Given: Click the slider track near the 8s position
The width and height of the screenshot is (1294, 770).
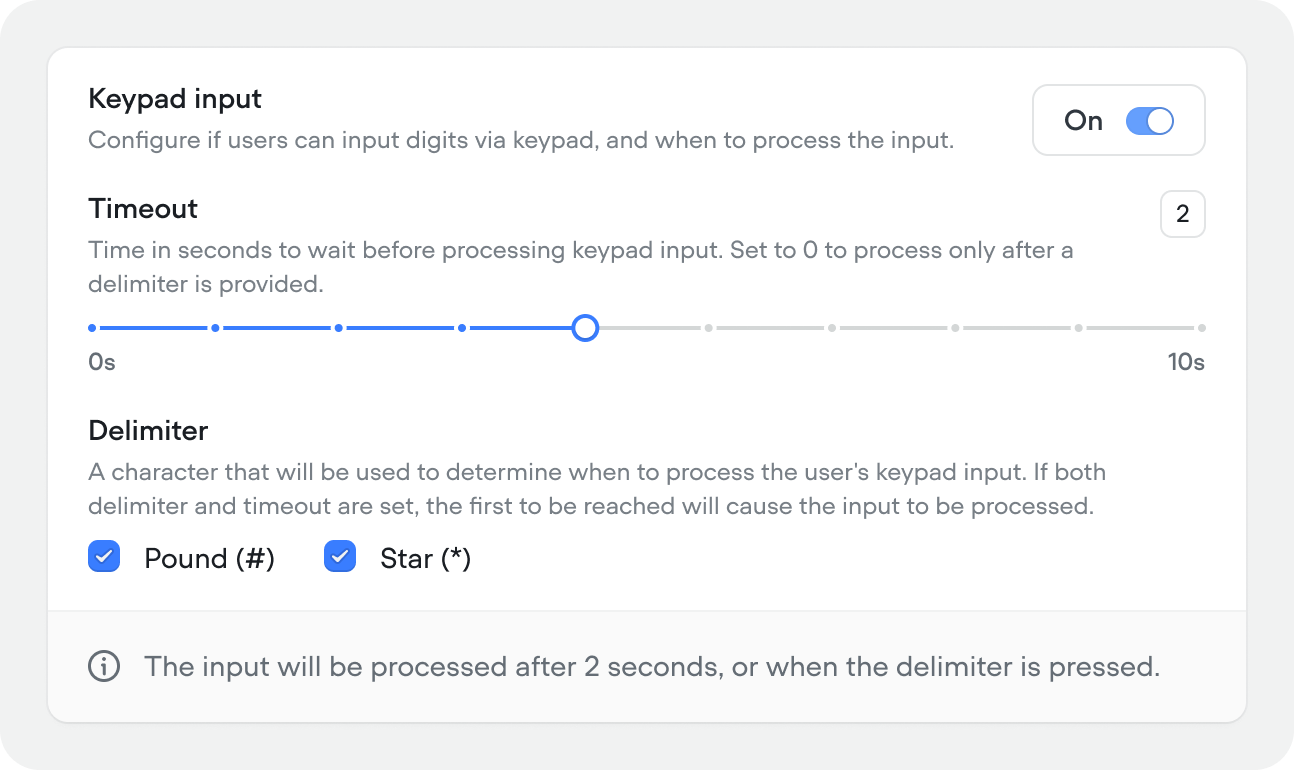Looking at the screenshot, I should (x=980, y=327).
